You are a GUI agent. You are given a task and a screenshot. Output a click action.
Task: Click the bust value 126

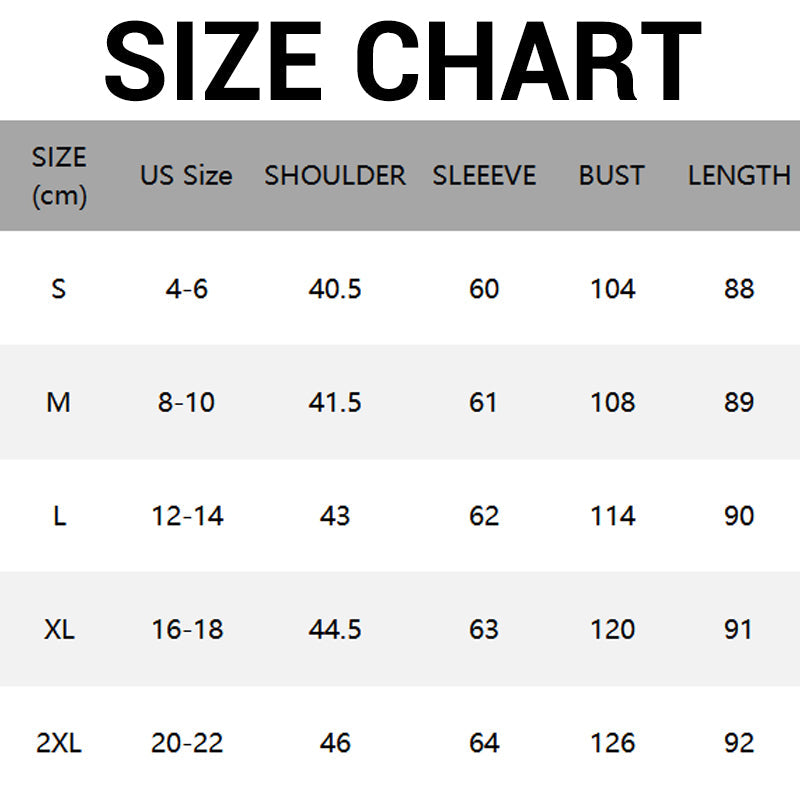[612, 743]
